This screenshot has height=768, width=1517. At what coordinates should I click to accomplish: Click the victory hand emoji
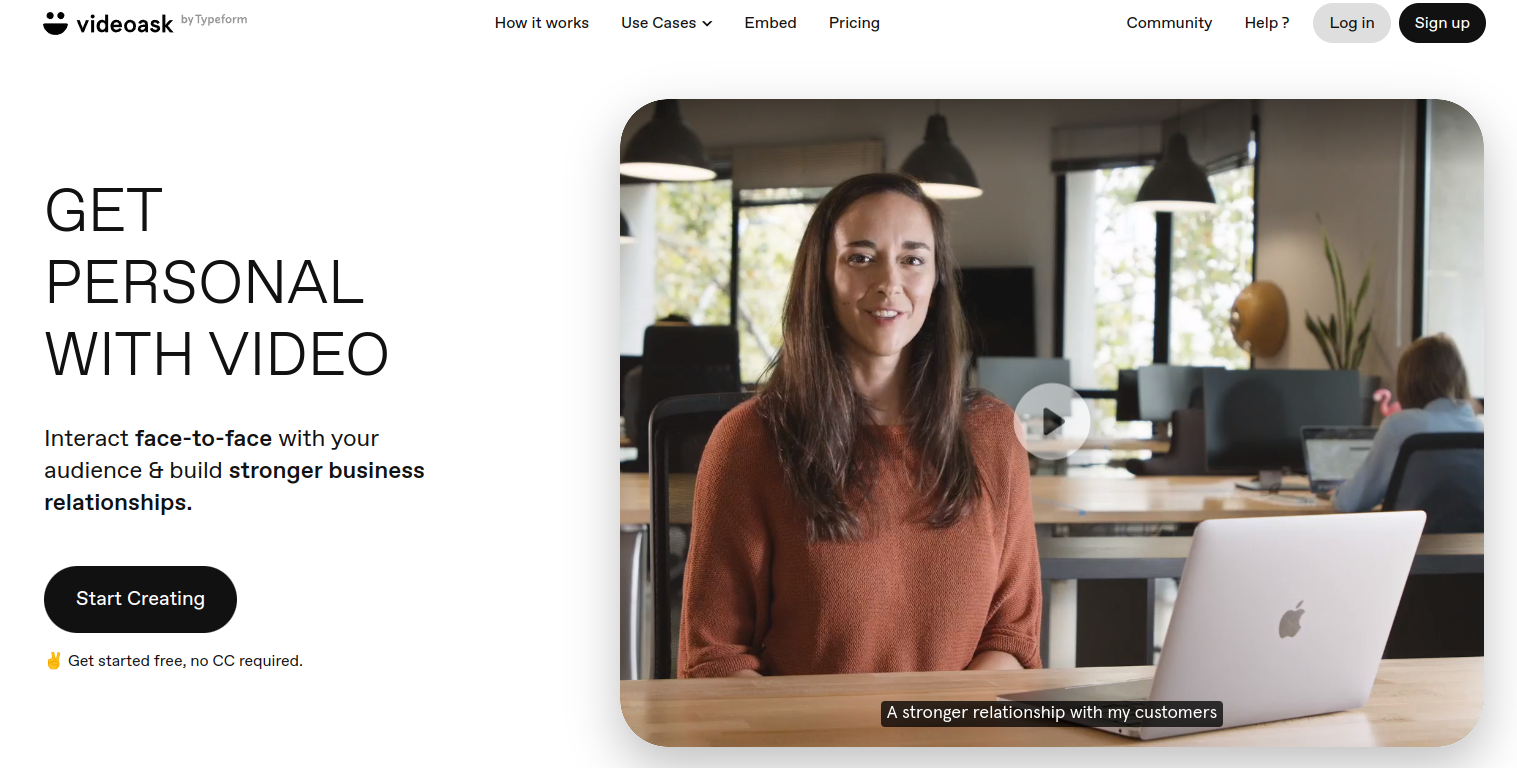pos(53,660)
